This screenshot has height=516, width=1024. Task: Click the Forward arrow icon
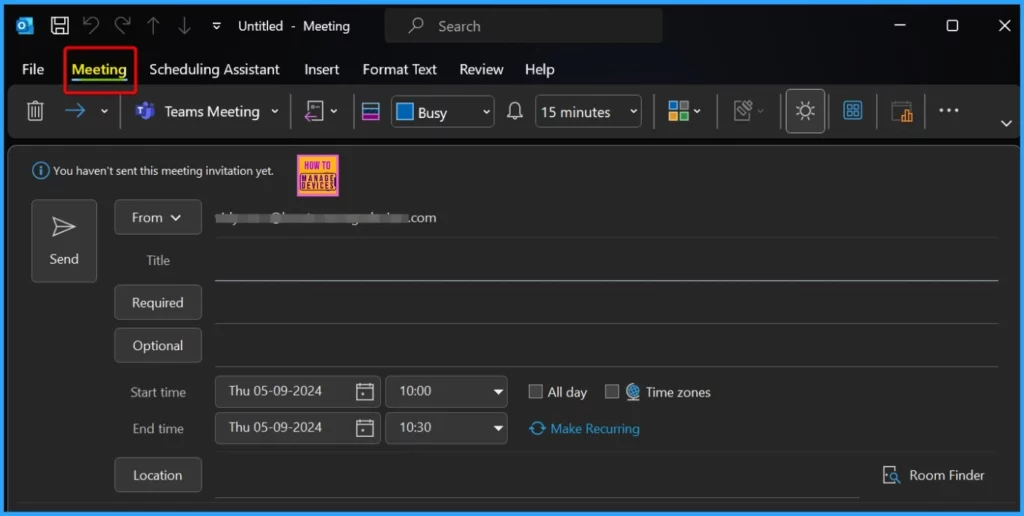pyautogui.click(x=75, y=111)
